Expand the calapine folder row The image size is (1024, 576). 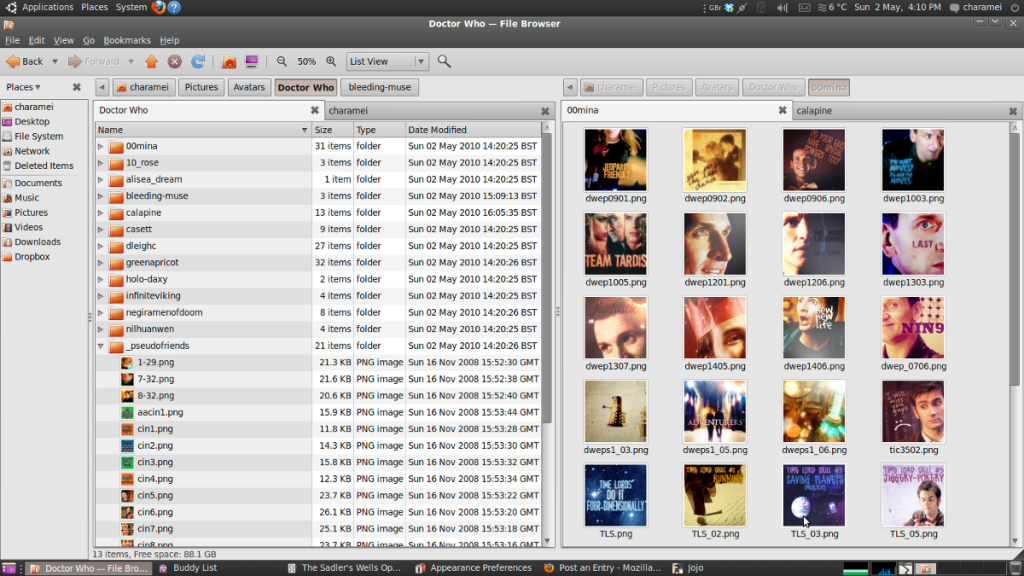[101, 213]
